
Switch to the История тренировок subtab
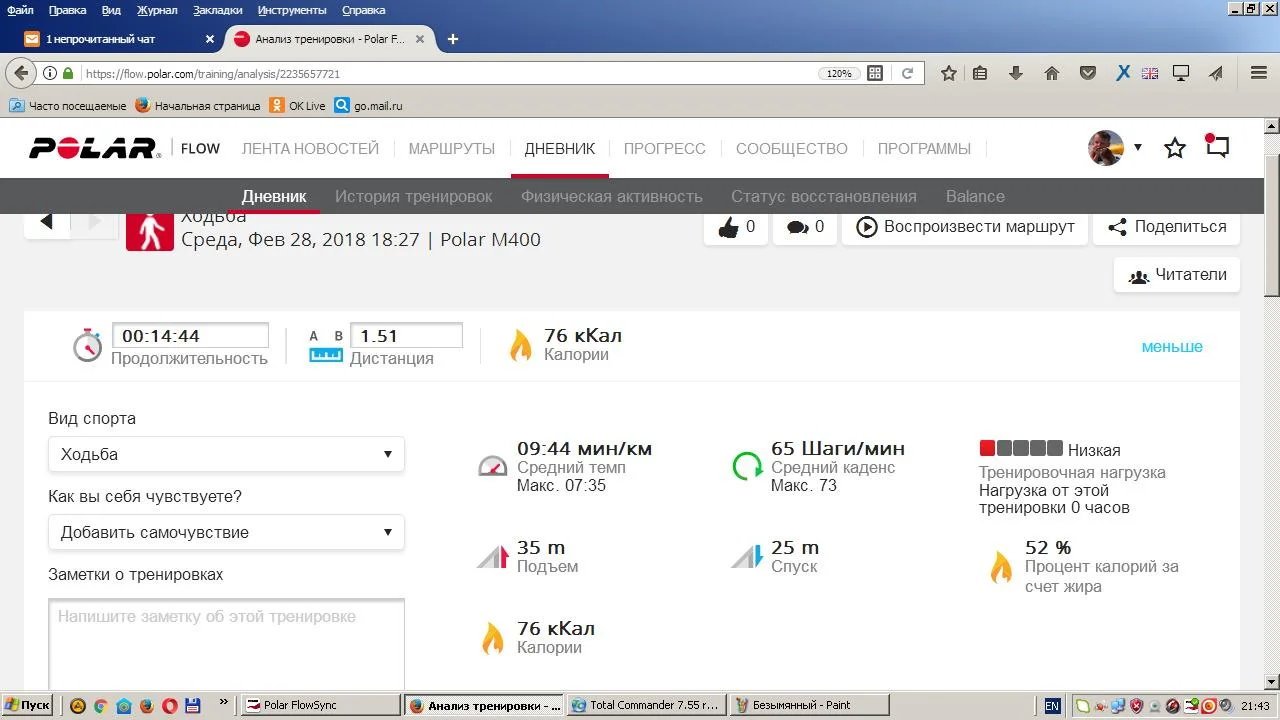click(x=413, y=196)
